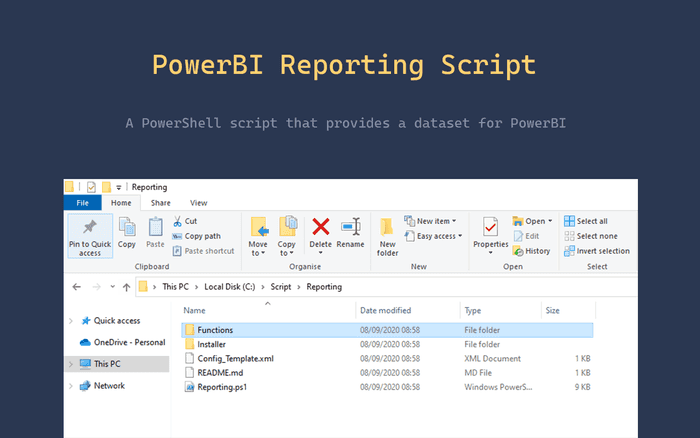Click the Reporting.ps1 PowerShell file icon
This screenshot has width=700, height=438.
click(x=190, y=387)
